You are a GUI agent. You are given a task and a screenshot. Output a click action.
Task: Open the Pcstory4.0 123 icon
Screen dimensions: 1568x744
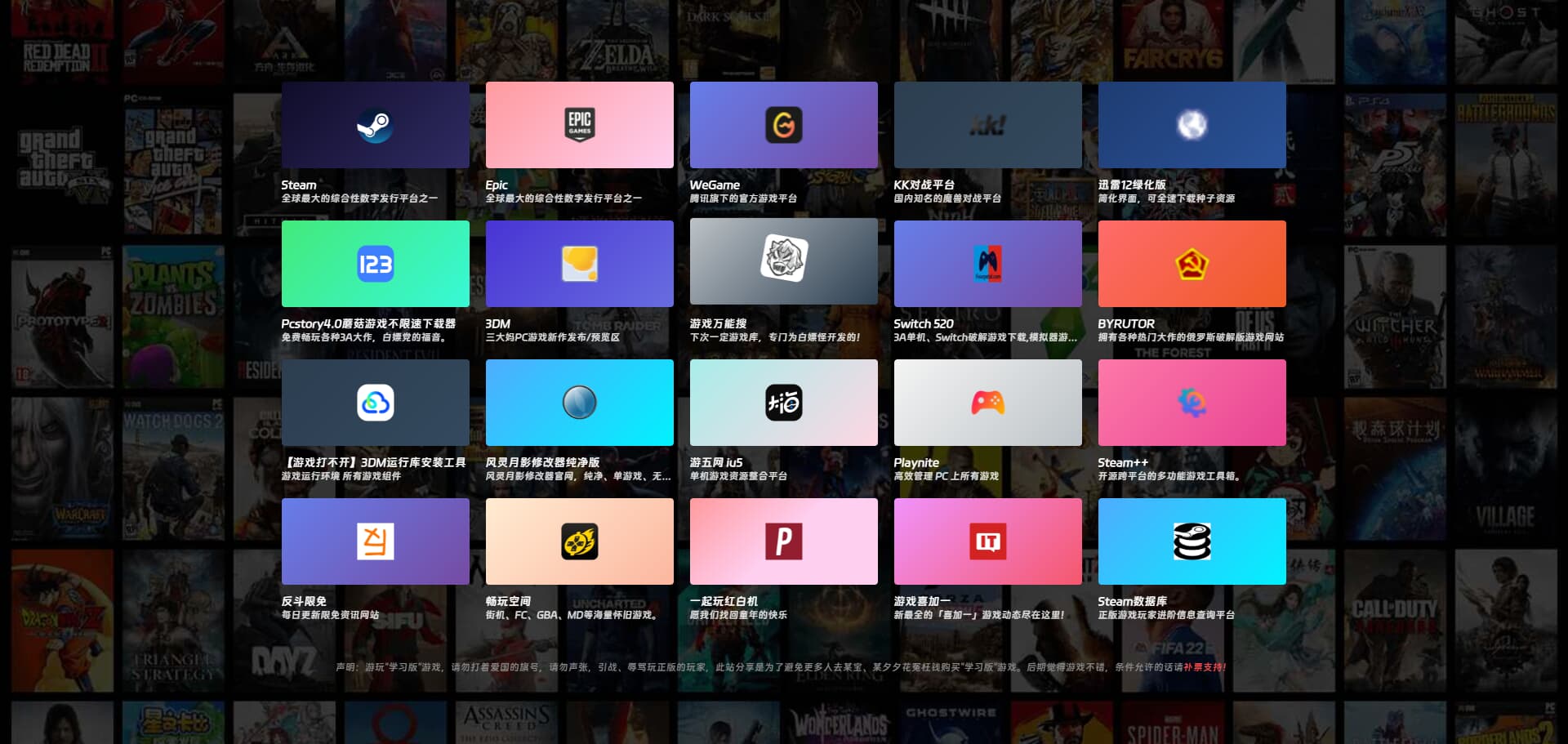(376, 264)
